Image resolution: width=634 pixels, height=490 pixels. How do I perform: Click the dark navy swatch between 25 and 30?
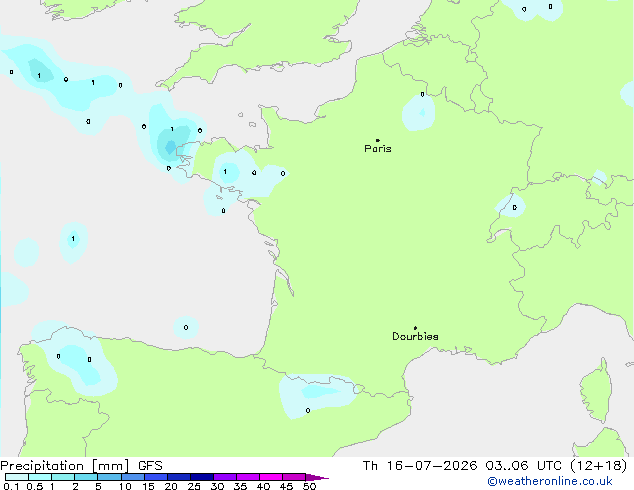pyautogui.click(x=202, y=477)
